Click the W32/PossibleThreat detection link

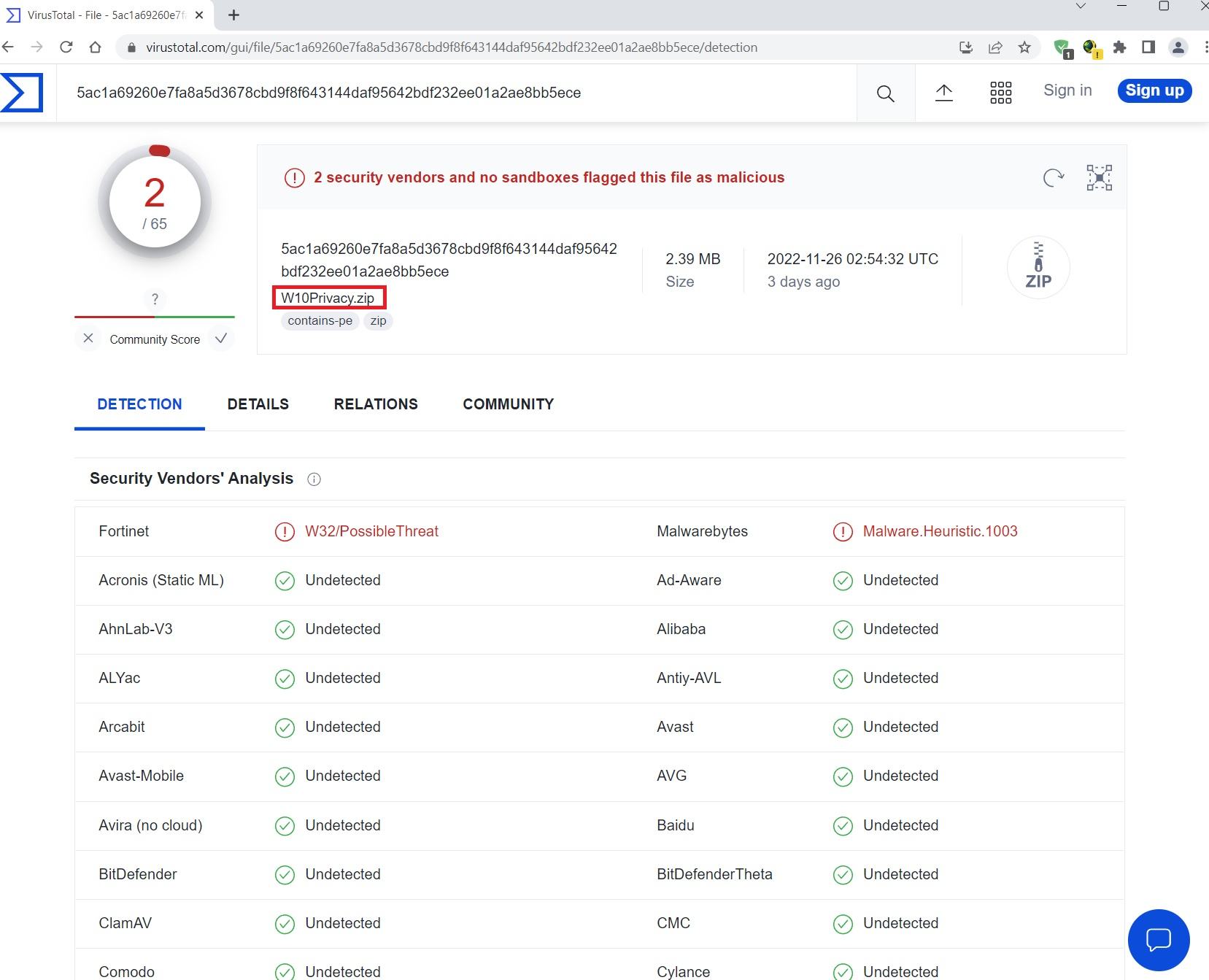pyautogui.click(x=371, y=531)
